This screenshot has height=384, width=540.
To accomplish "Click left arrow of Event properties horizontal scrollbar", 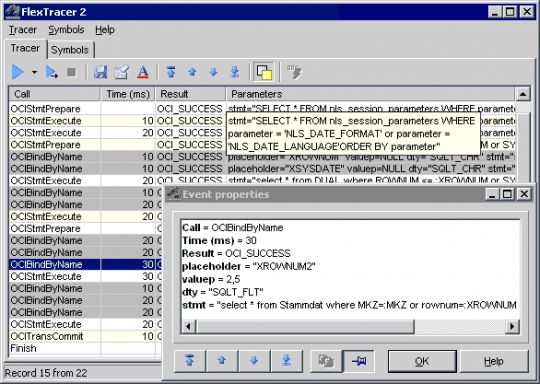I will click(x=188, y=326).
